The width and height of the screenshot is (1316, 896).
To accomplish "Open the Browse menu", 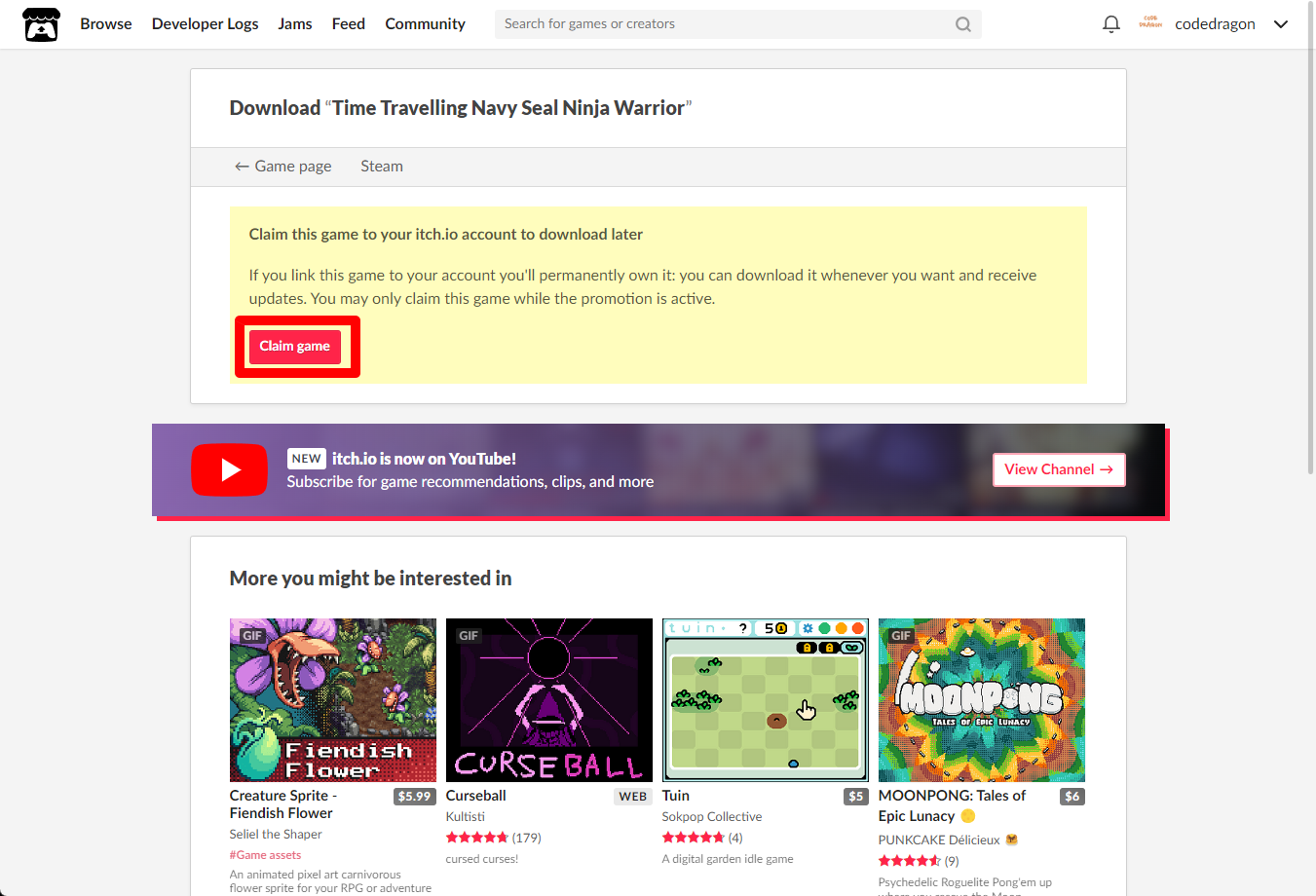I will pyautogui.click(x=106, y=24).
